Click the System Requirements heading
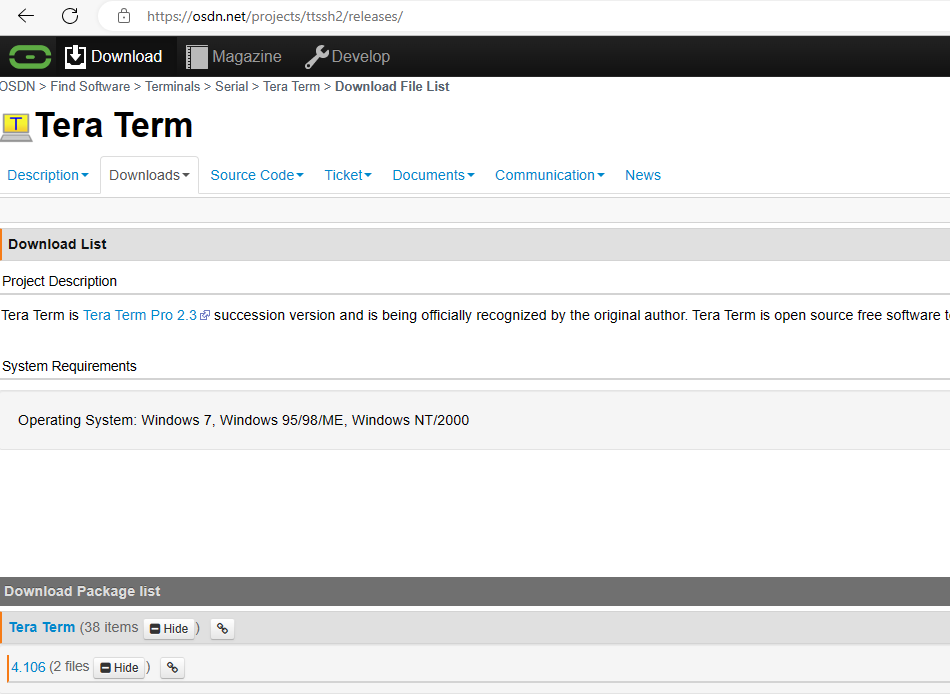The image size is (950, 698). [x=69, y=366]
